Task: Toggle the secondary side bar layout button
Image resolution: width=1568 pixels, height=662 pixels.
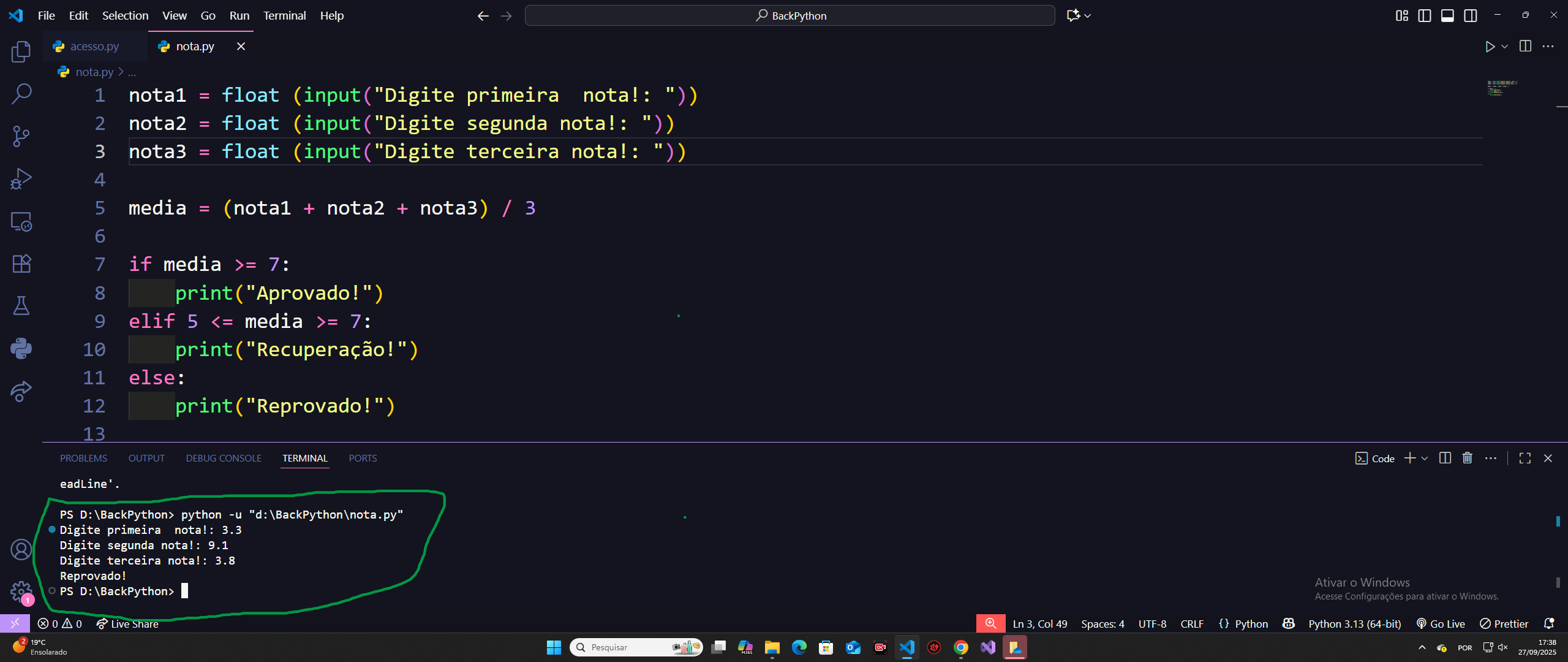Action: tap(1471, 15)
